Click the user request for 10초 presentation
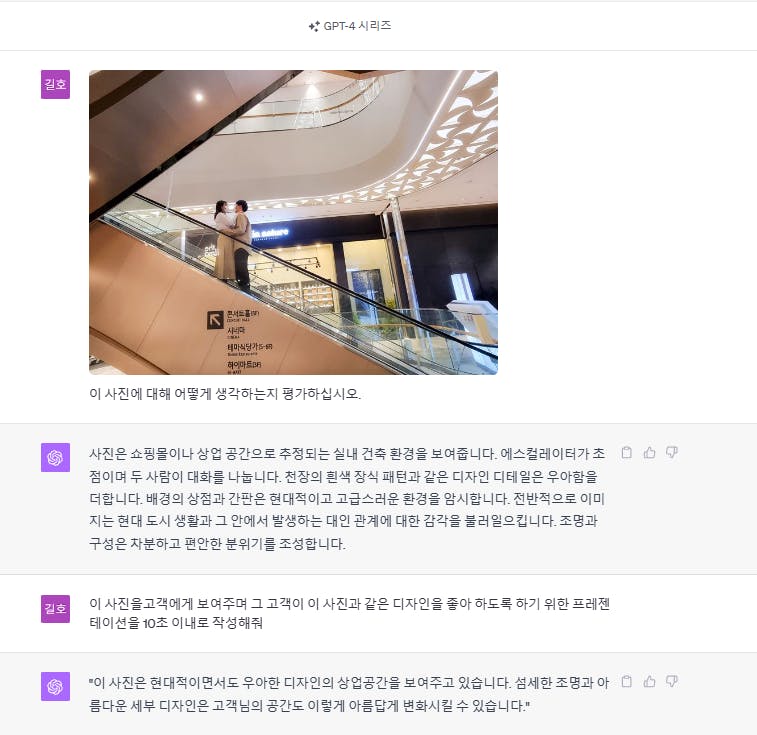Viewport: 757px width, 735px height. 350,613
